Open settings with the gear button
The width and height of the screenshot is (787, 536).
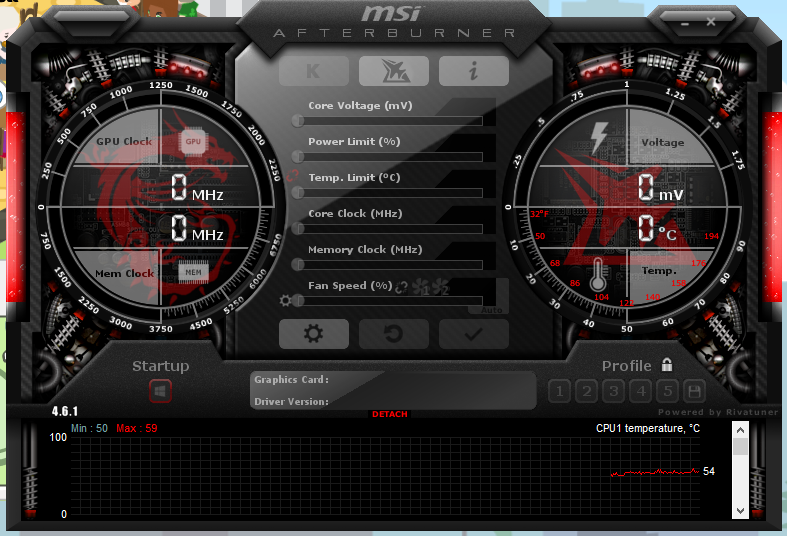coord(314,334)
